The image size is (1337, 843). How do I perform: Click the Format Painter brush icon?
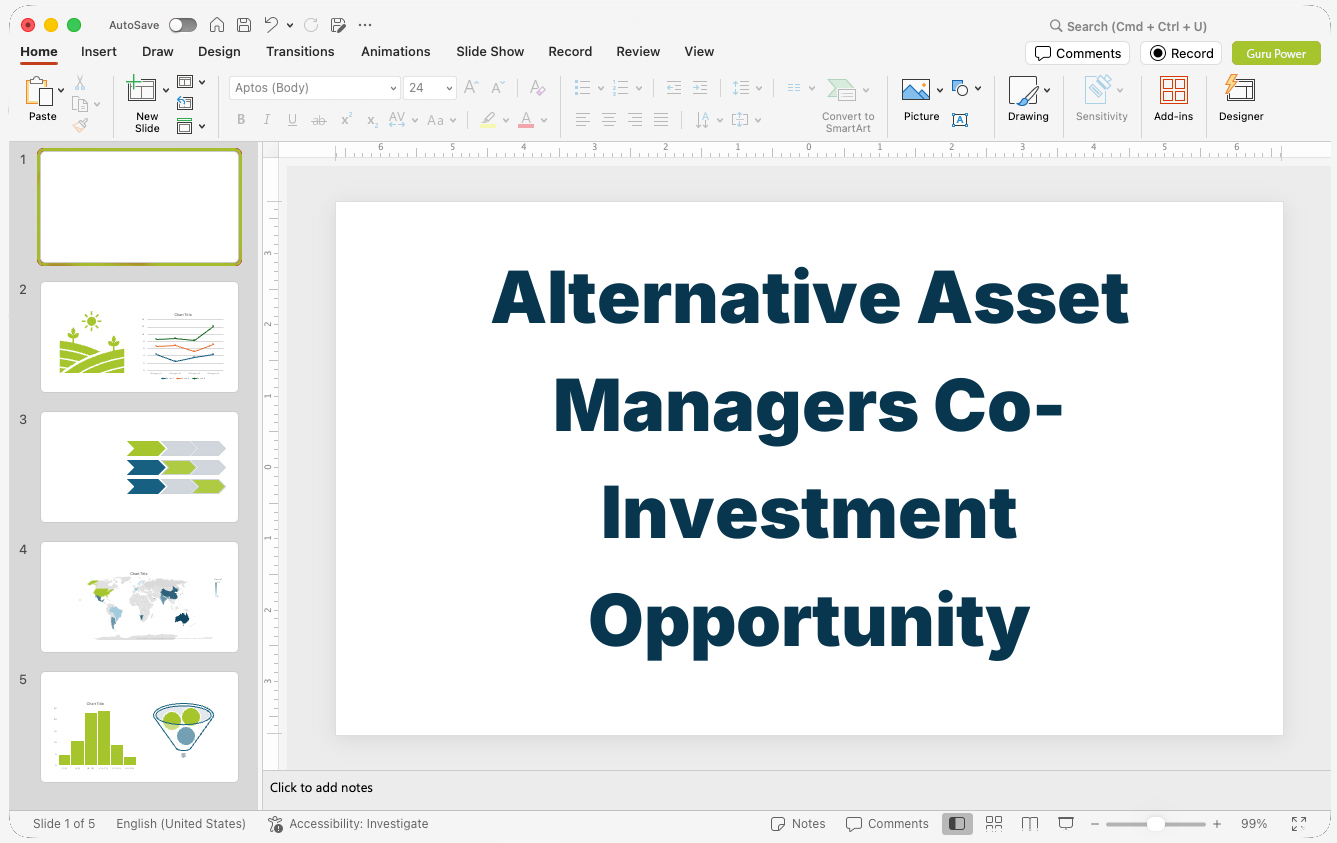coord(80,125)
